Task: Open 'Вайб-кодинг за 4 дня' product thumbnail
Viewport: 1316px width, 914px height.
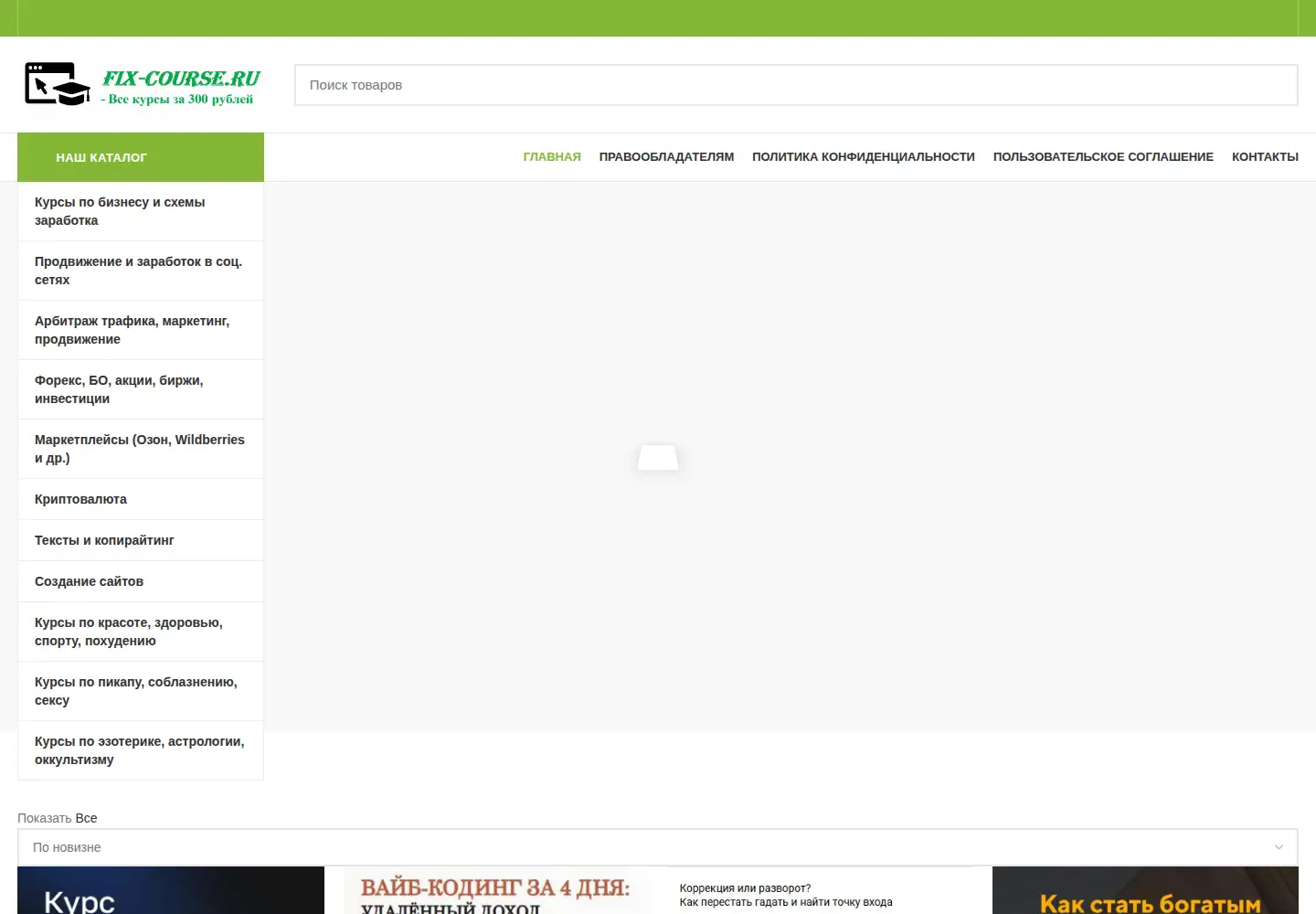Action: pos(496,890)
